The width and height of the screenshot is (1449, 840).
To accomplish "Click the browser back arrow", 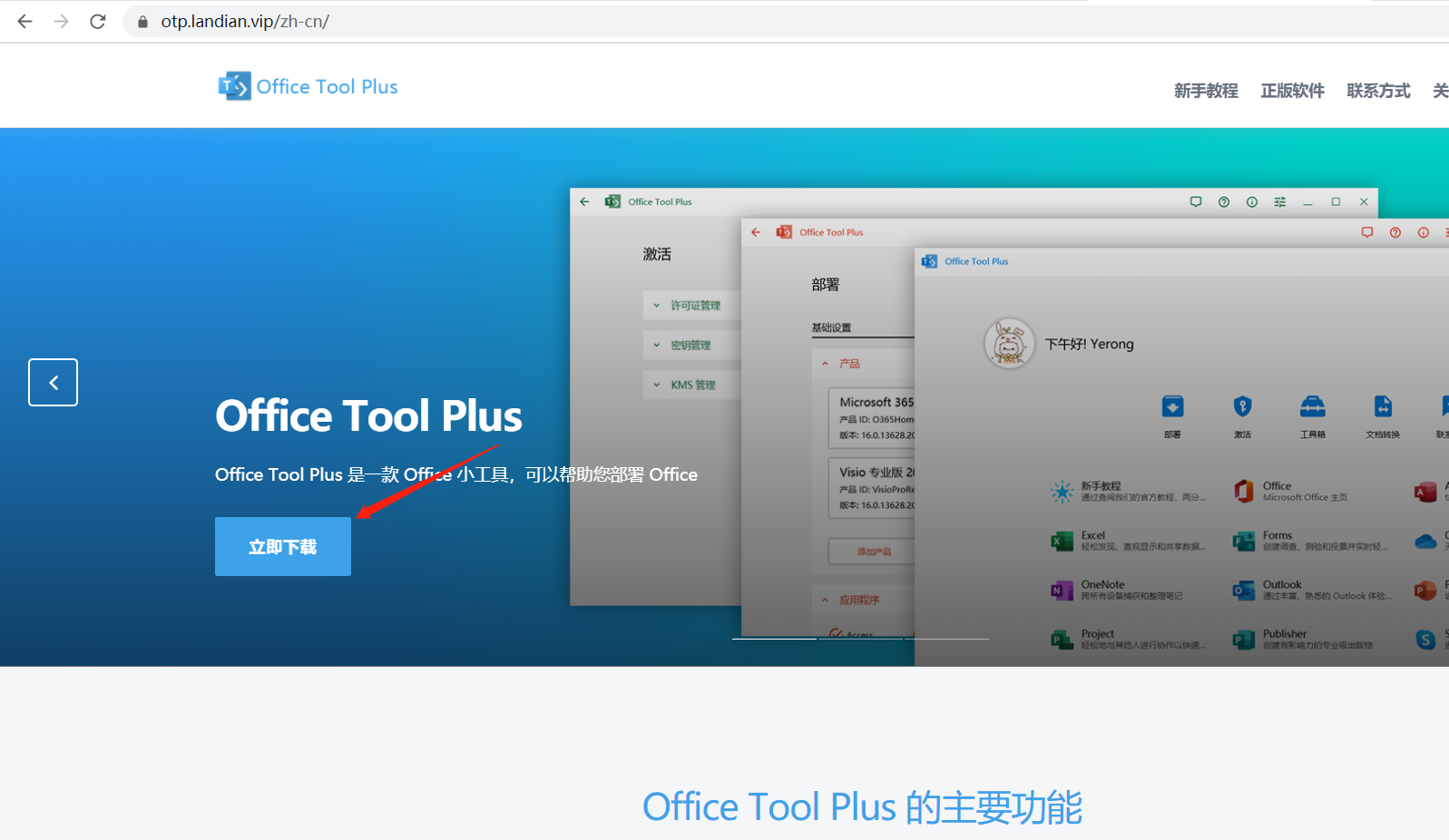I will (24, 21).
